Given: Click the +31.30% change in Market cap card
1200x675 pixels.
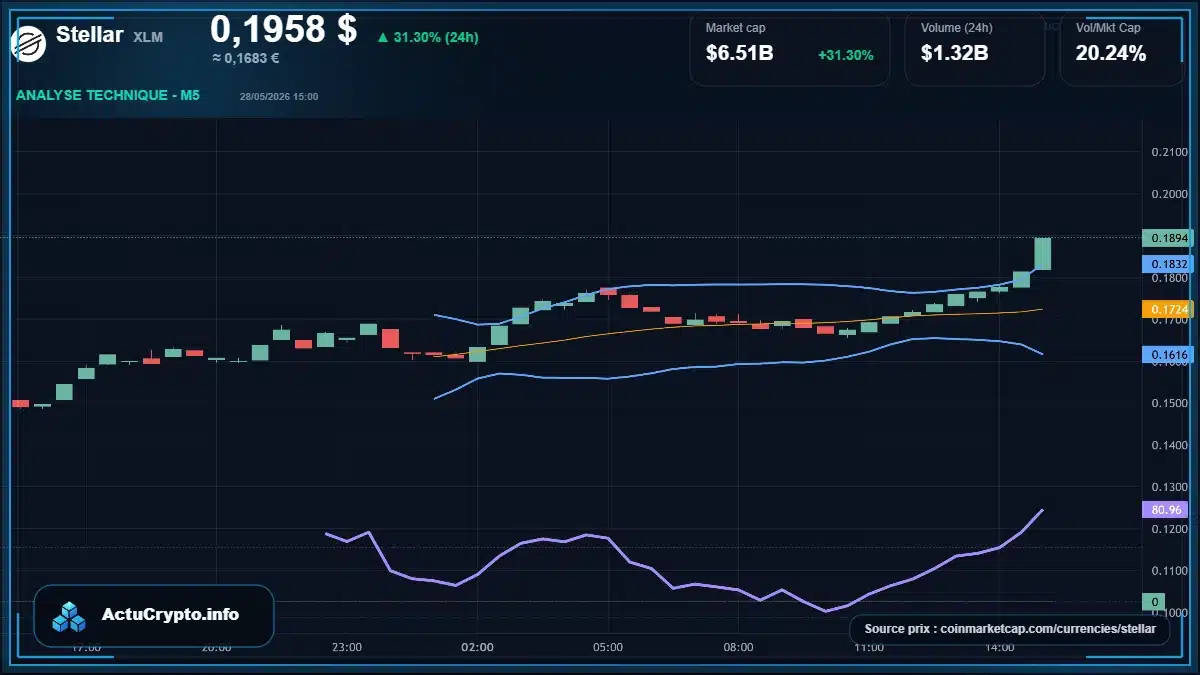Looking at the screenshot, I should click(x=846, y=55).
